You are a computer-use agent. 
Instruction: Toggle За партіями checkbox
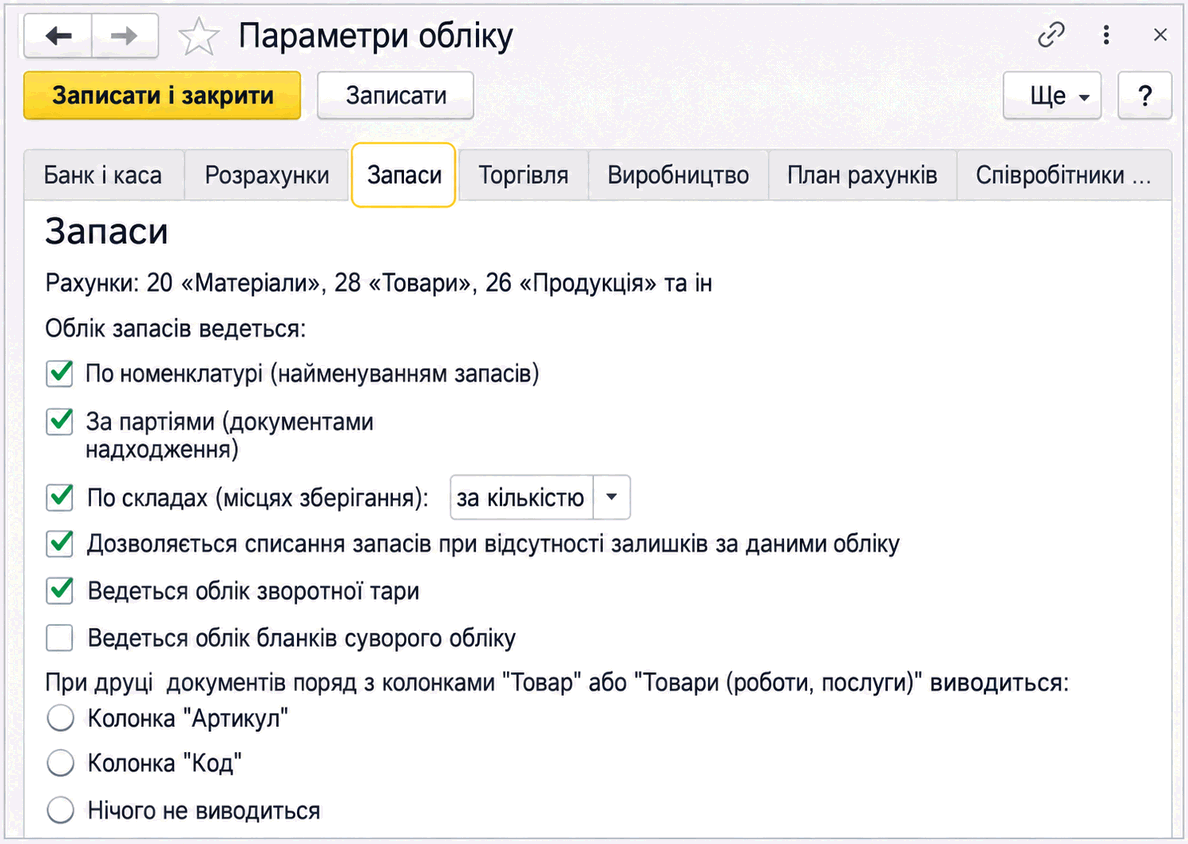60,421
